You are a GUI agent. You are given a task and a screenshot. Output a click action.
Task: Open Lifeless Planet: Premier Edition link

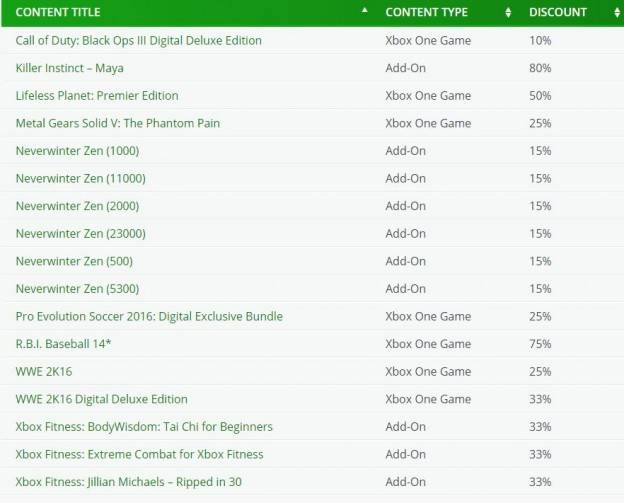point(97,96)
